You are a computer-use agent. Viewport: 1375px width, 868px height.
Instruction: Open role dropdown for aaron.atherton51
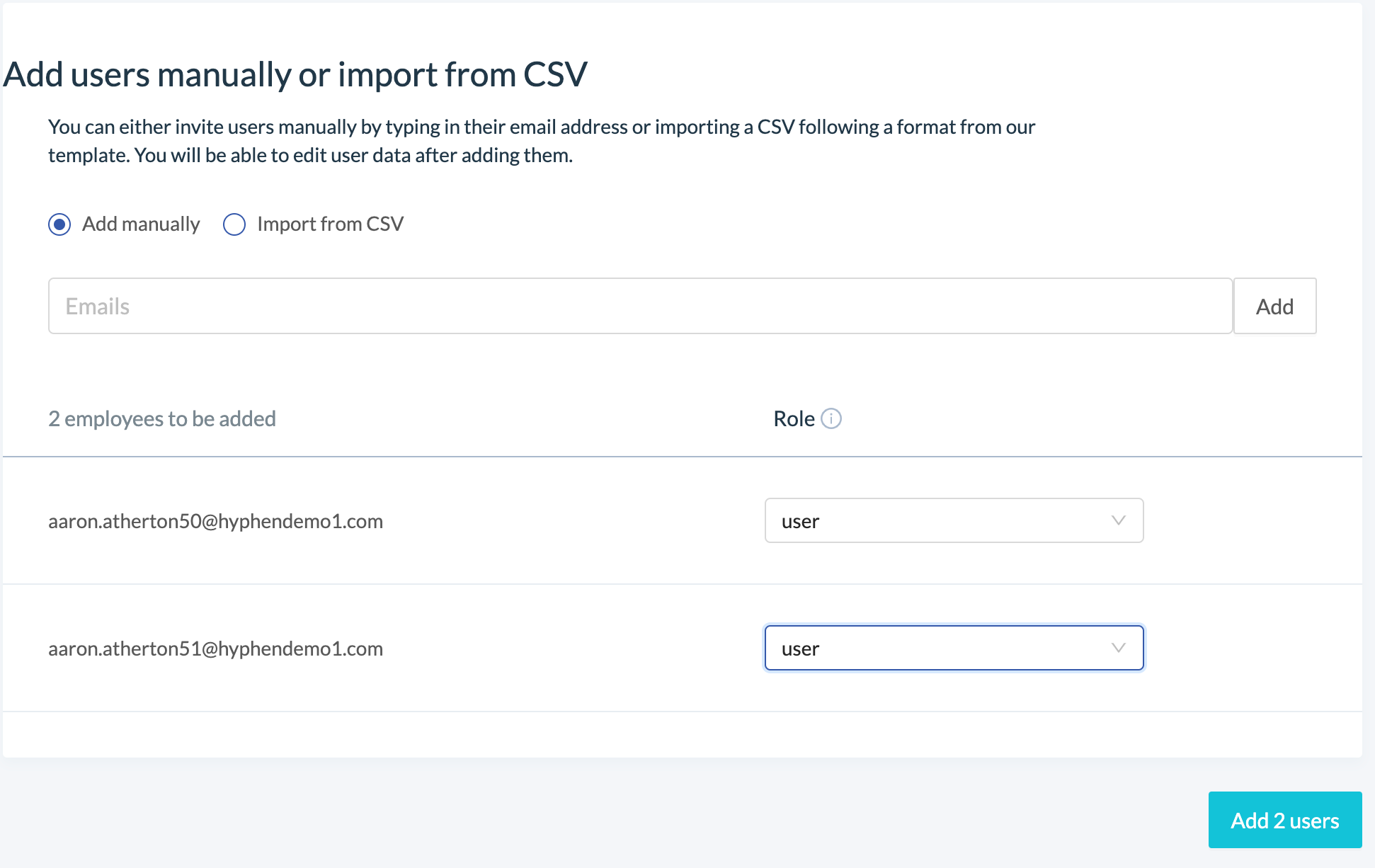pos(954,648)
